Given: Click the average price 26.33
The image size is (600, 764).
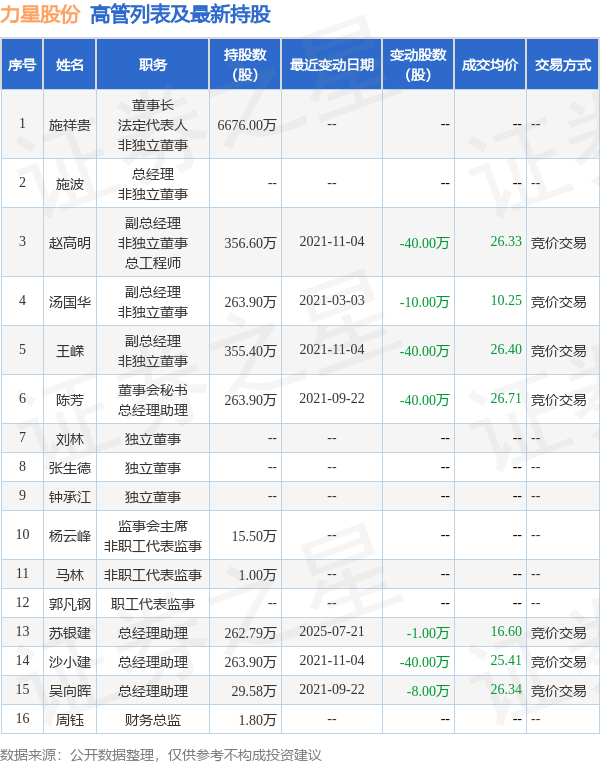Looking at the screenshot, I should 506,241.
